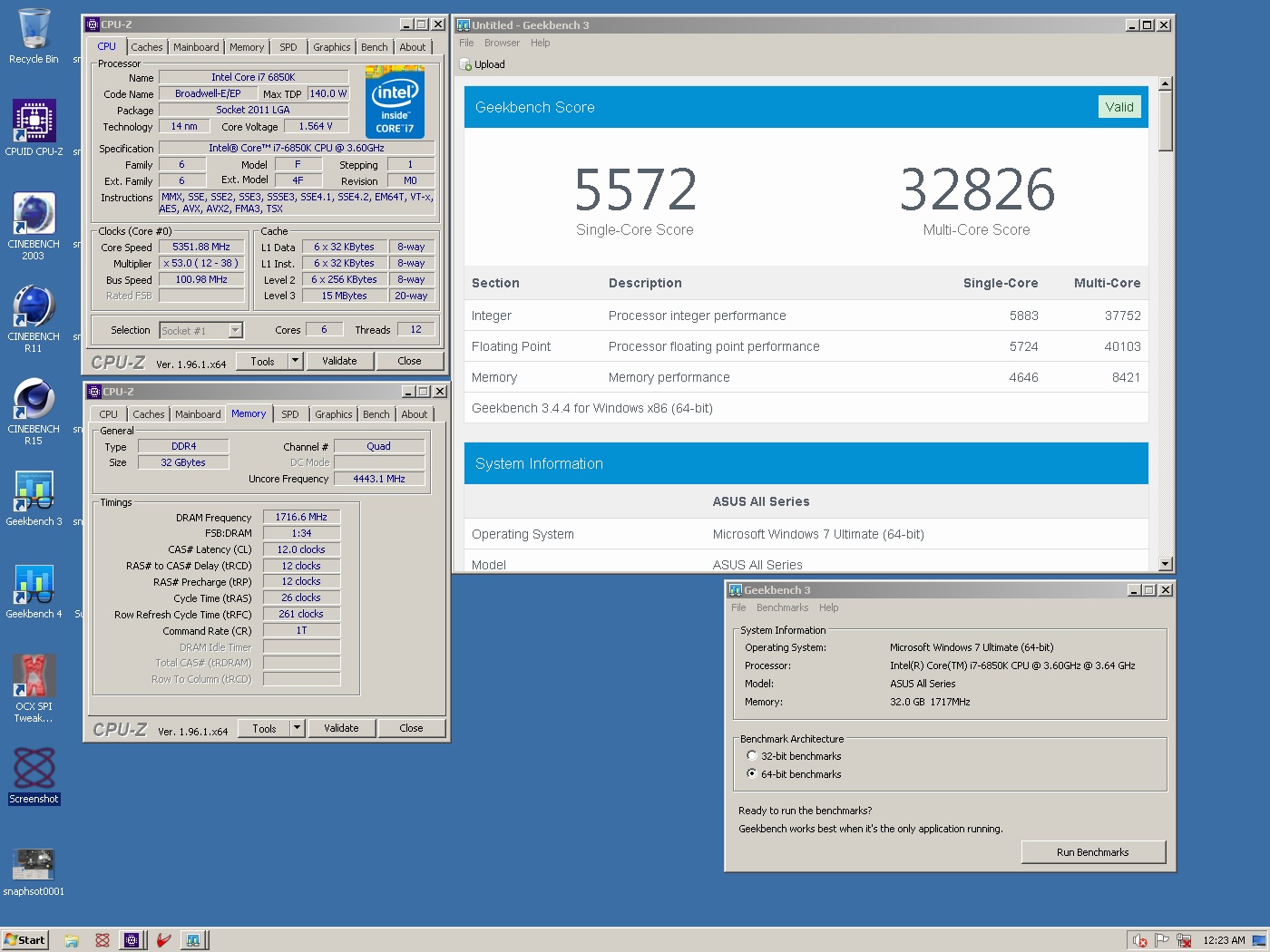Screen dimensions: 1270x952
Task: Select 64-bit benchmarks radio button
Action: pyautogui.click(x=751, y=773)
